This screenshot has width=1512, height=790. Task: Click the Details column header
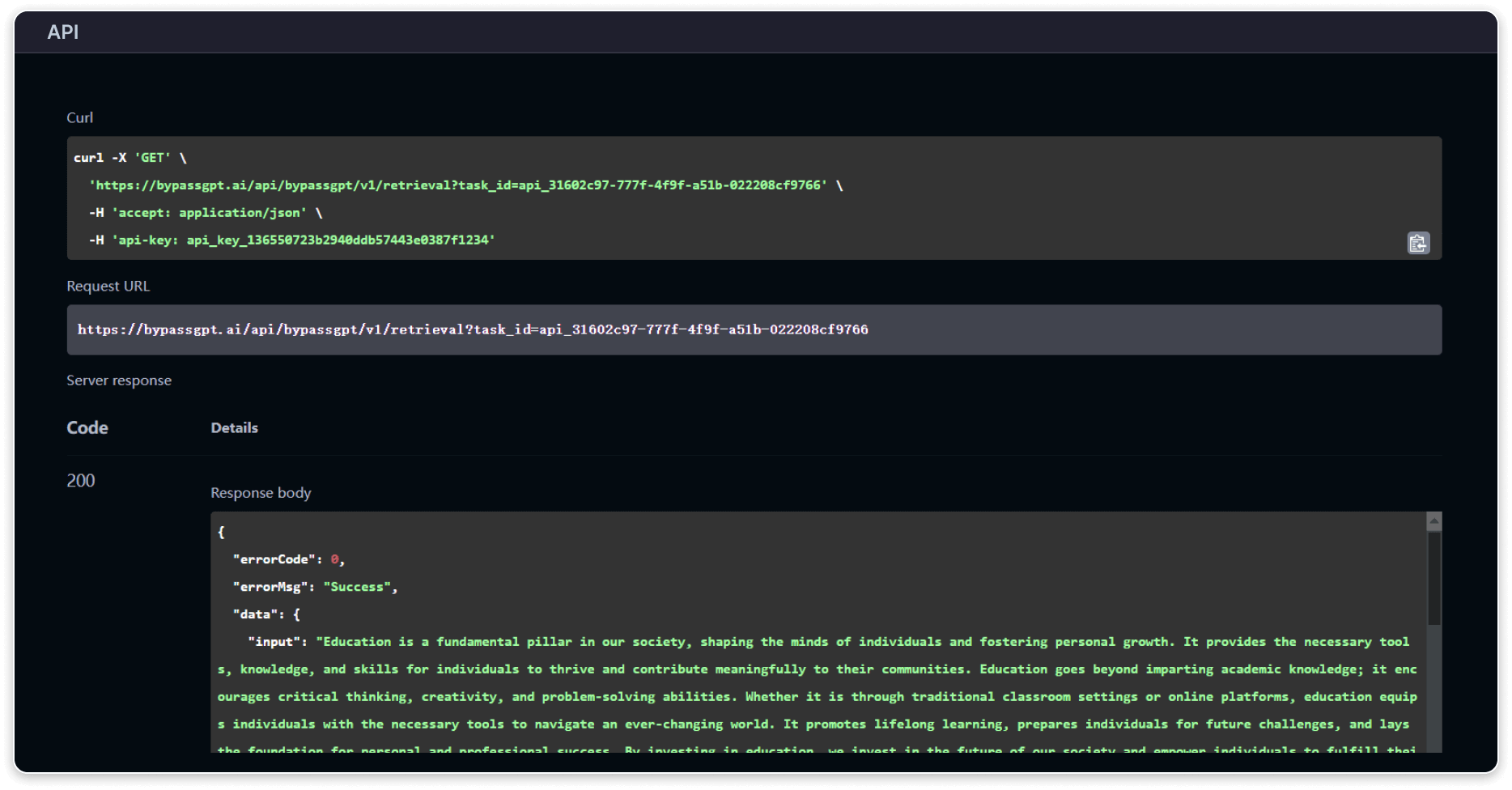235,428
